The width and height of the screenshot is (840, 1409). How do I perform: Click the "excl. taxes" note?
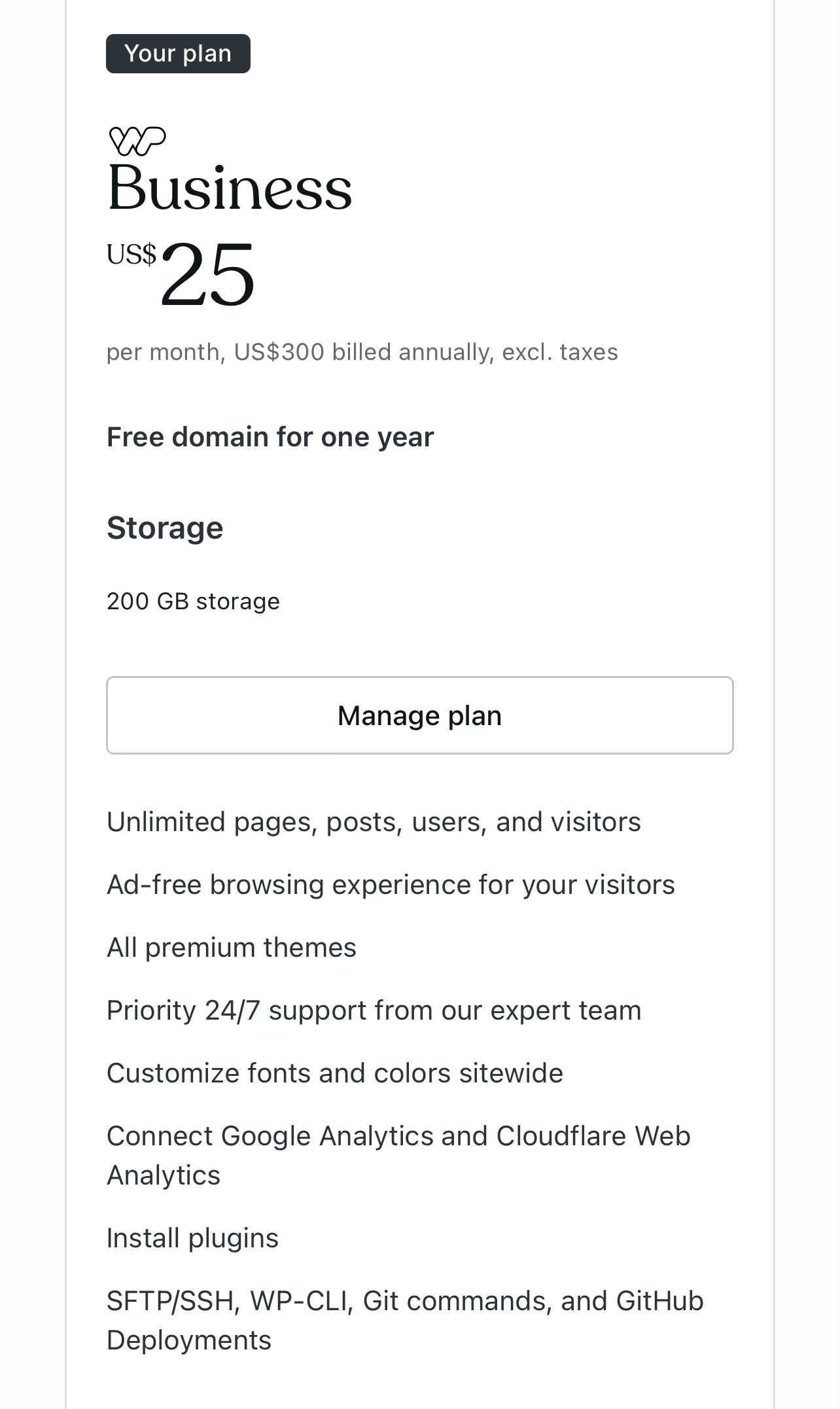[x=560, y=352]
